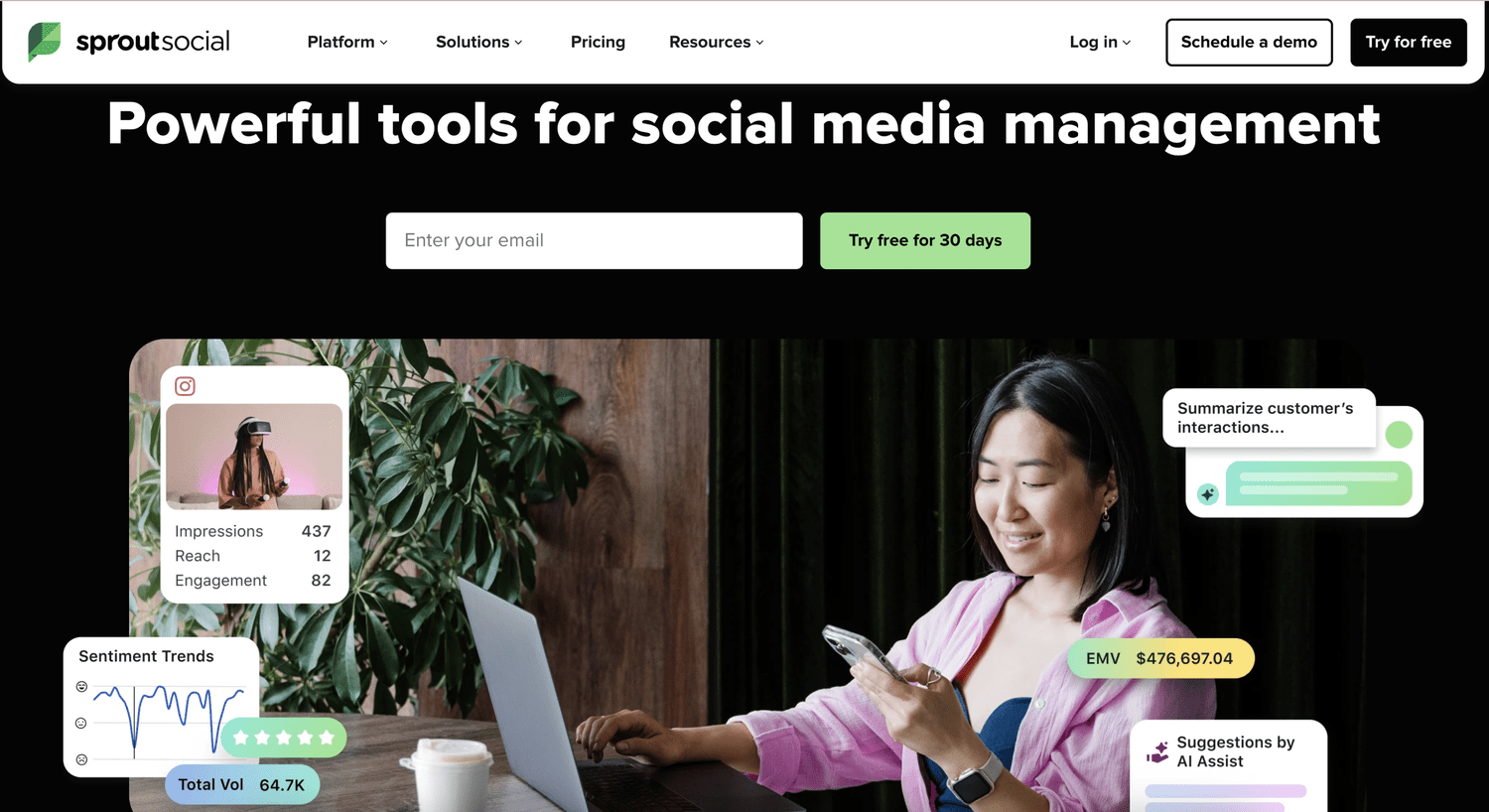Expand the Solutions dropdown menu
Viewport: 1489px width, 812px height.
[478, 42]
